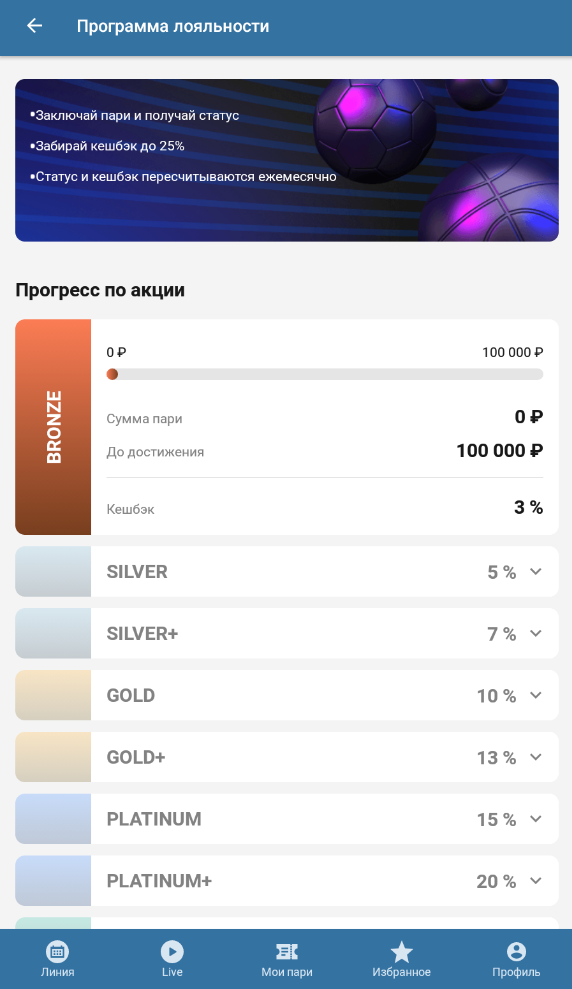This screenshot has height=989, width=572.
Task: Click the SILVER color swatch
Action: 53,571
